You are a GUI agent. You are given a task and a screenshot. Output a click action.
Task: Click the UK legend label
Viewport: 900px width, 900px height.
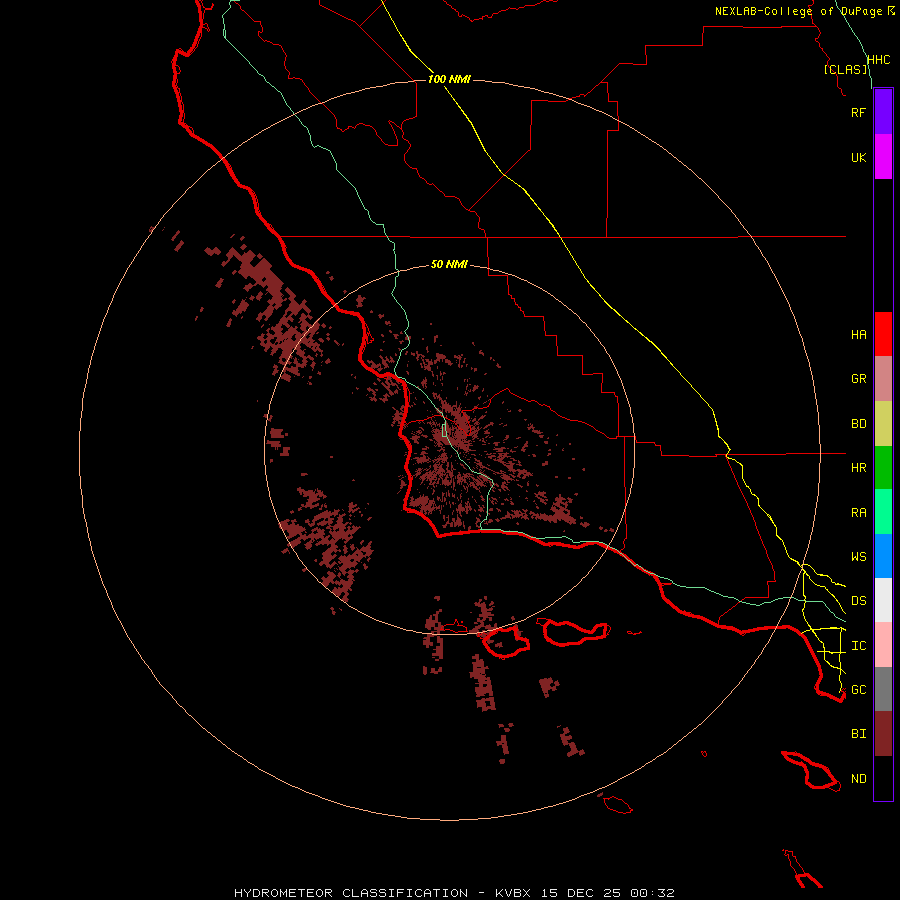[x=858, y=157]
